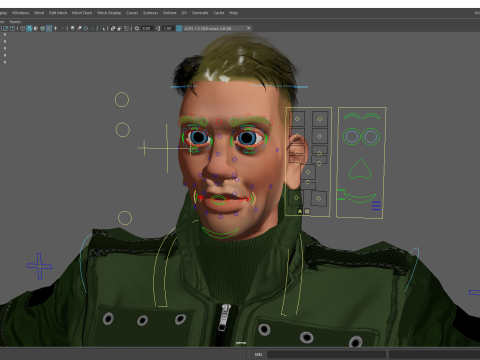Viewport: 480px width, 360px height.
Task: Toggle the dimmed Shadows icon
Action: 62,28
